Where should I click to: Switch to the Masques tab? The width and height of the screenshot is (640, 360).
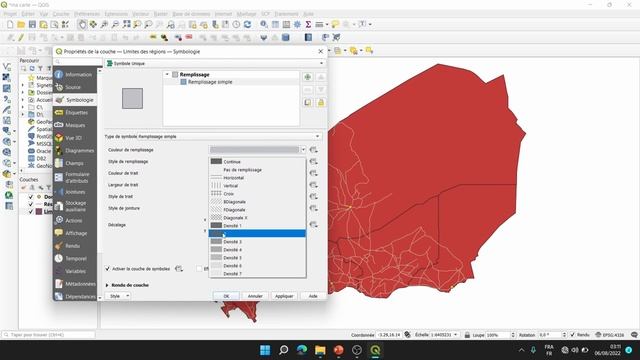pyautogui.click(x=75, y=125)
